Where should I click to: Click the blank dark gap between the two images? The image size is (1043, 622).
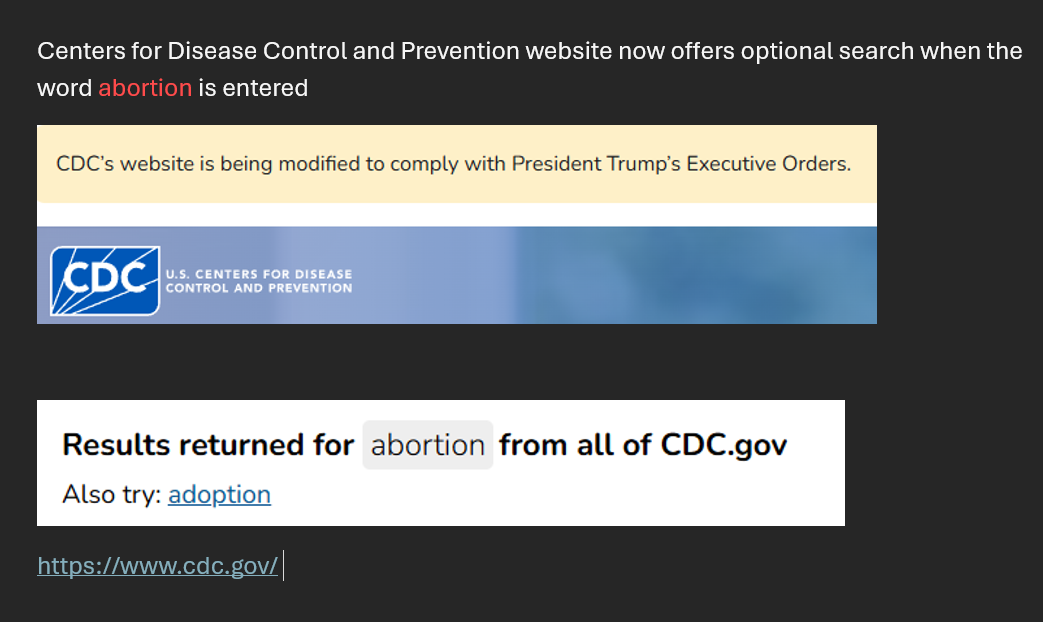pos(450,362)
